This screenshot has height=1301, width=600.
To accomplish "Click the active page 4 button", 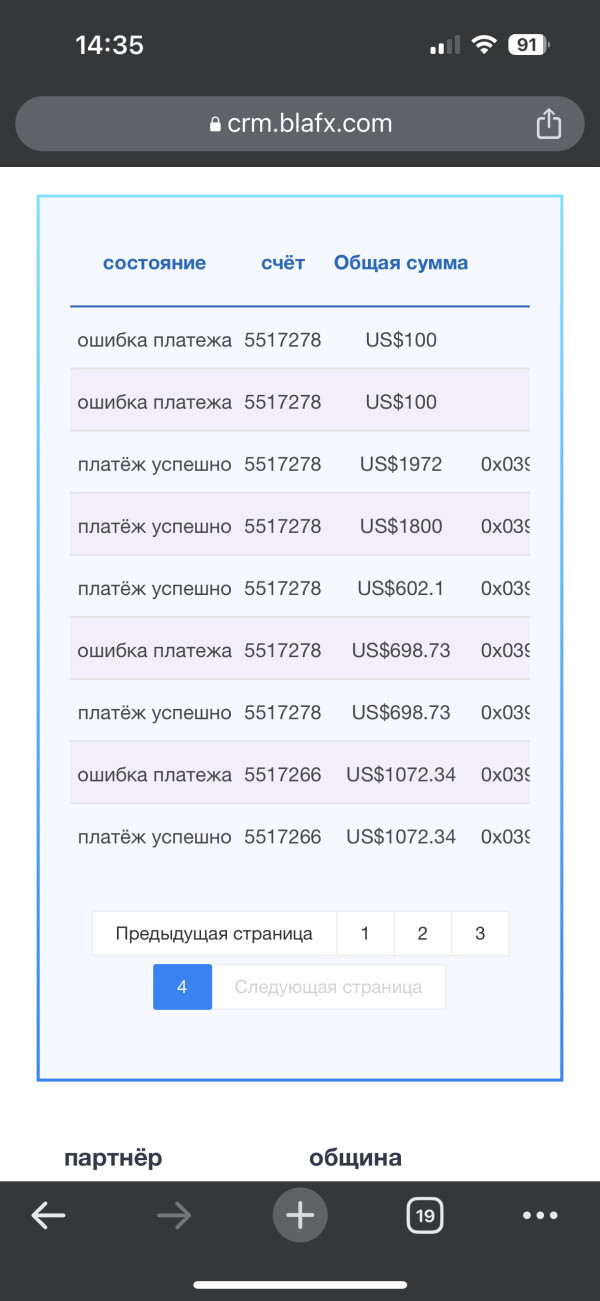I will point(182,987).
